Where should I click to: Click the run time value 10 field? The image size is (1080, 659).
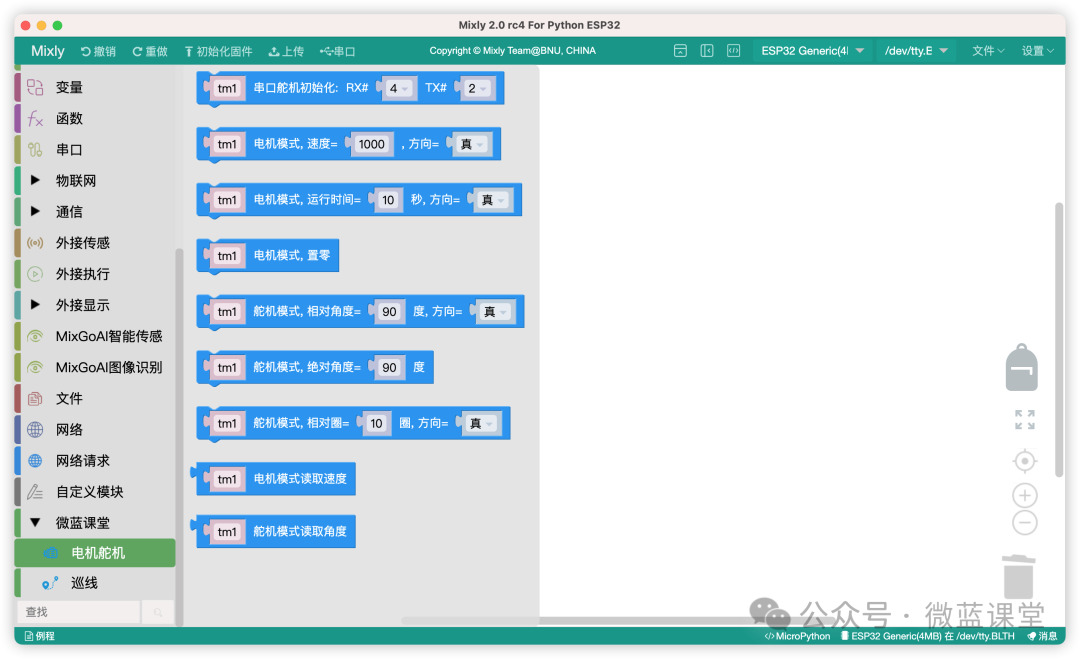(388, 200)
